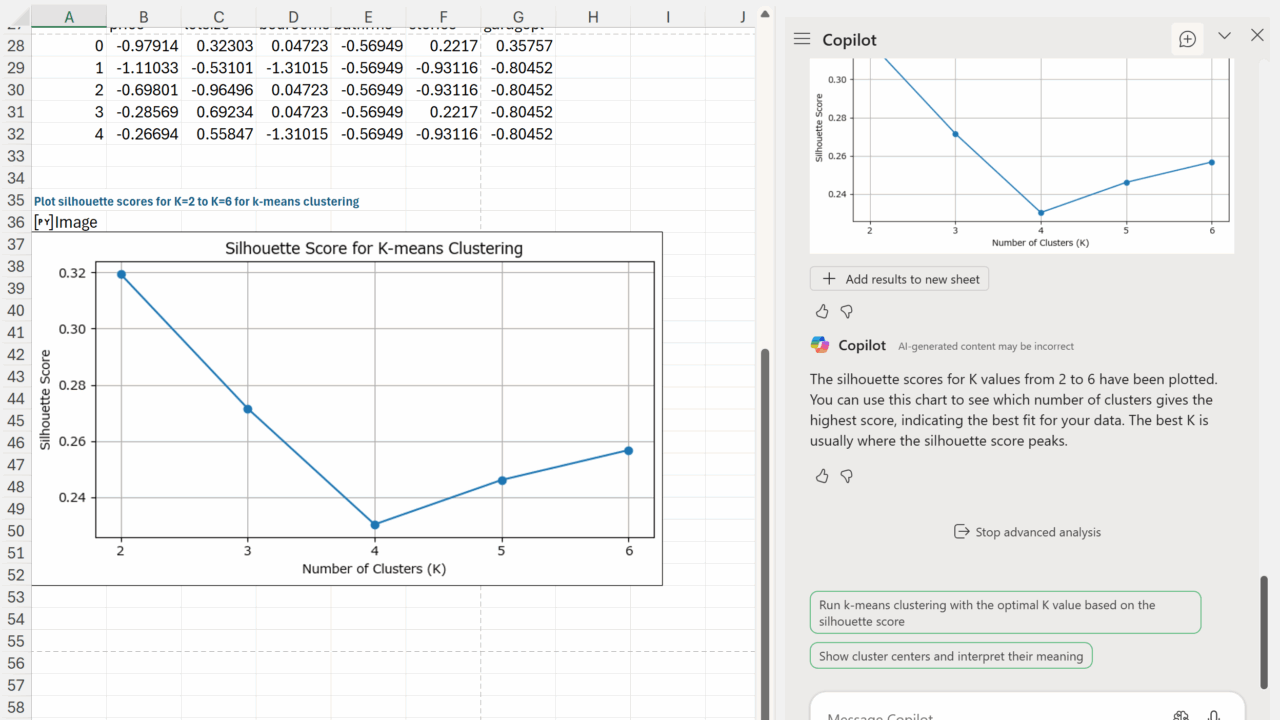The image size is (1280, 720).
Task: Give thumbs down to the silhouette text explanation
Action: click(x=847, y=476)
